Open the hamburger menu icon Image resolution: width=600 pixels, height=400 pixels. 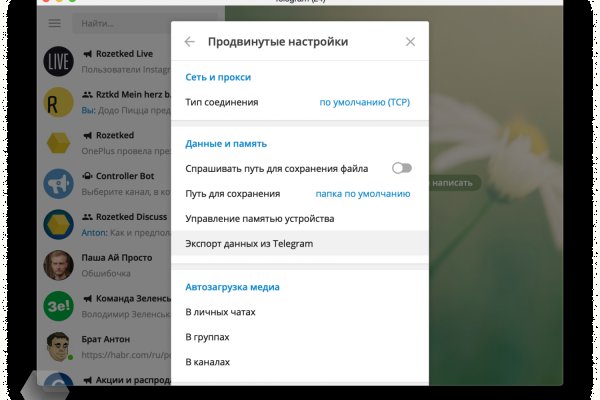[54, 23]
